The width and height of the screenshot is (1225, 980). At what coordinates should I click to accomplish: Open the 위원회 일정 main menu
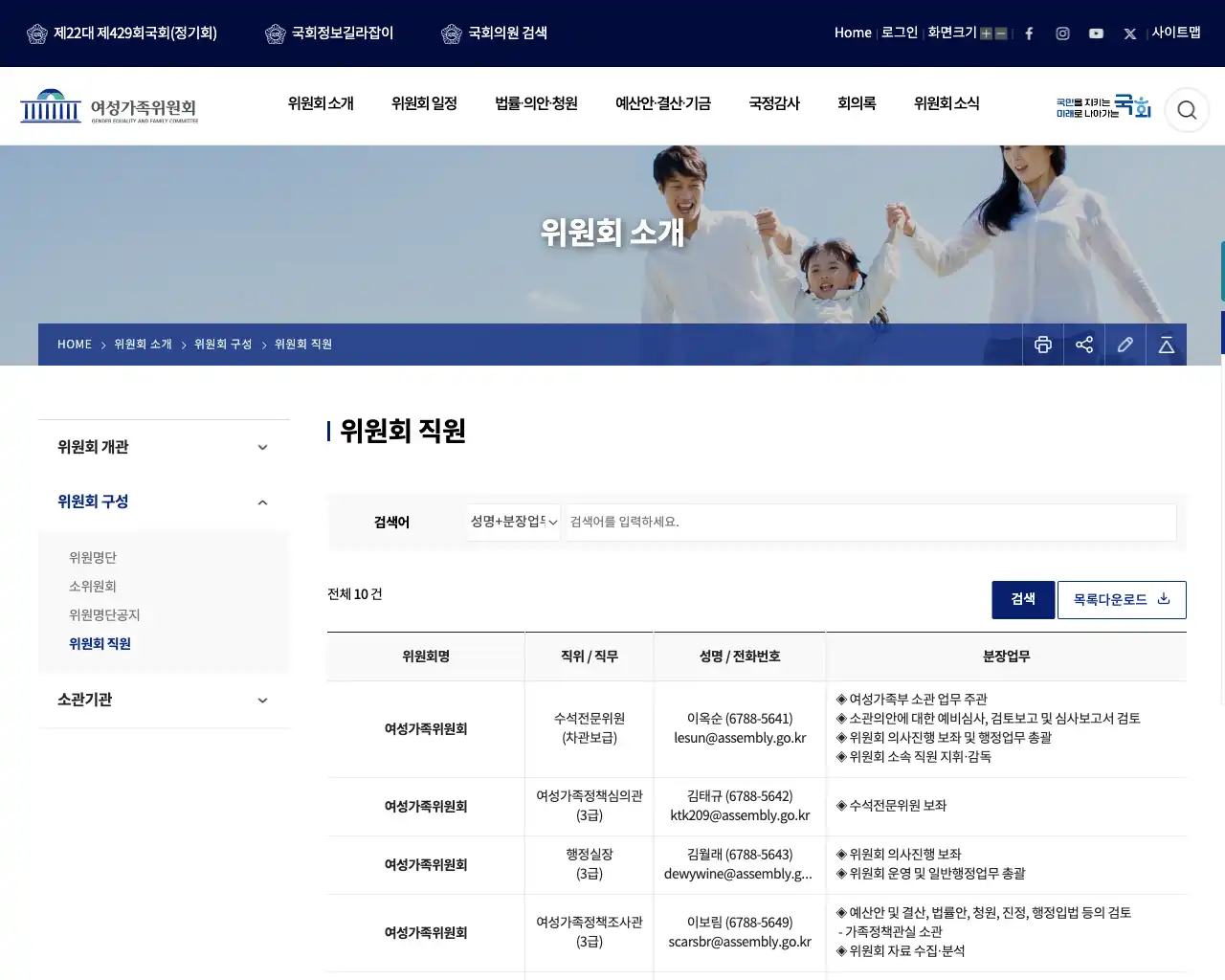(424, 103)
